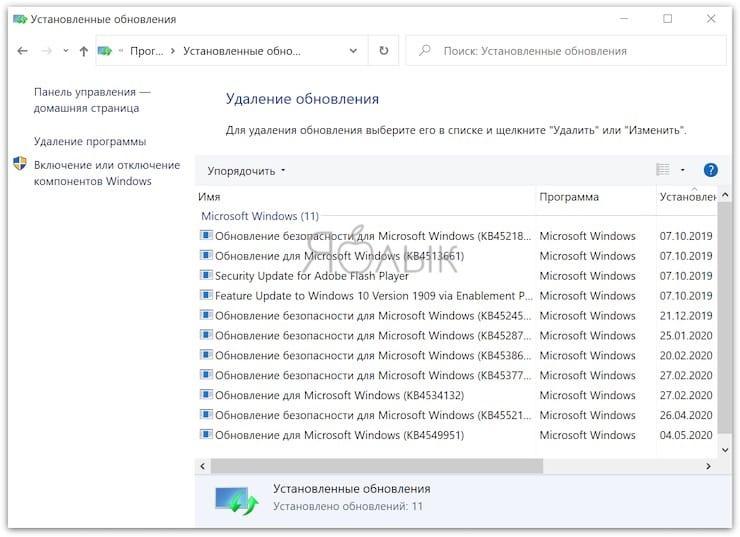This screenshot has width=740, height=537.
Task: Sort by the 'Установлено' column header
Action: pyautogui.click(x=687, y=197)
